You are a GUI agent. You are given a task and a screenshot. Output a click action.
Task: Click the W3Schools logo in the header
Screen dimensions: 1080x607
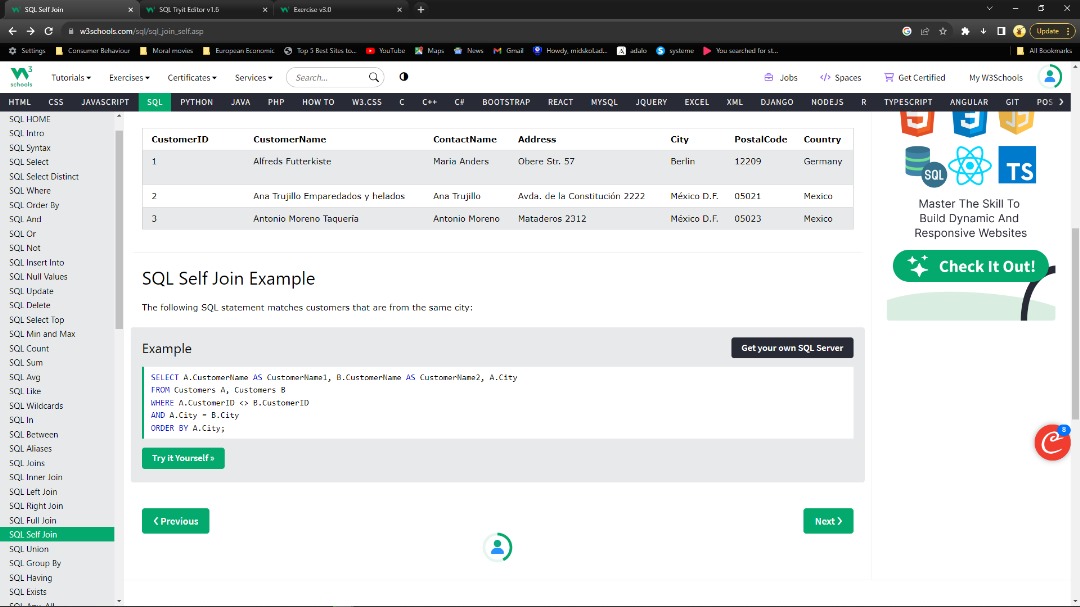click(x=21, y=77)
